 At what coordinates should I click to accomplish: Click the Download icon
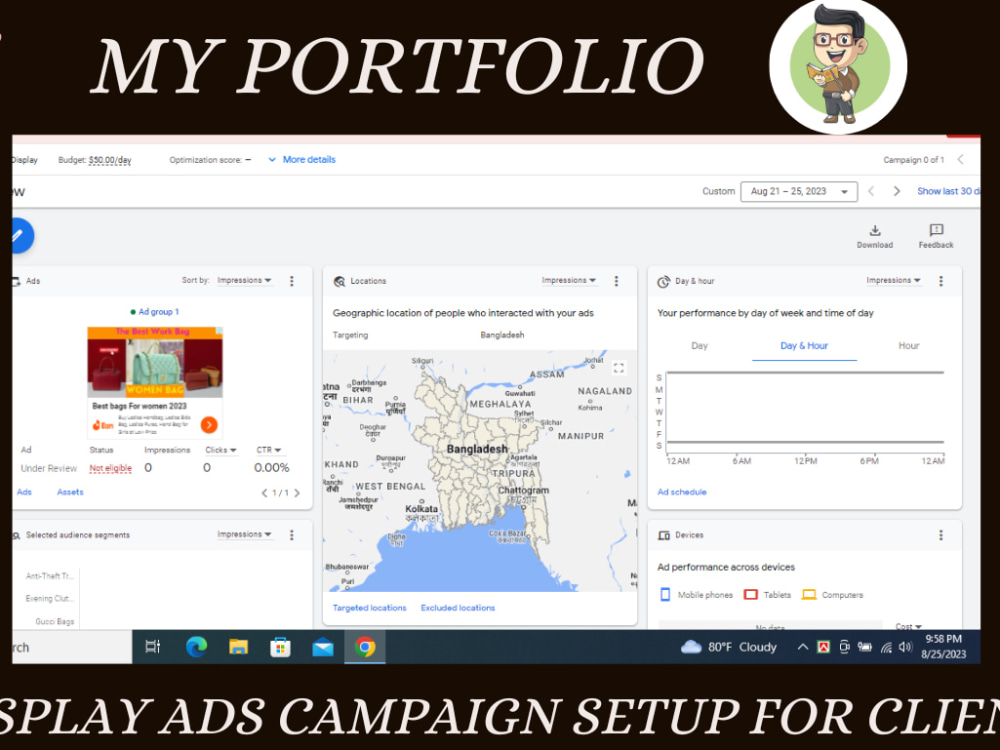874,230
